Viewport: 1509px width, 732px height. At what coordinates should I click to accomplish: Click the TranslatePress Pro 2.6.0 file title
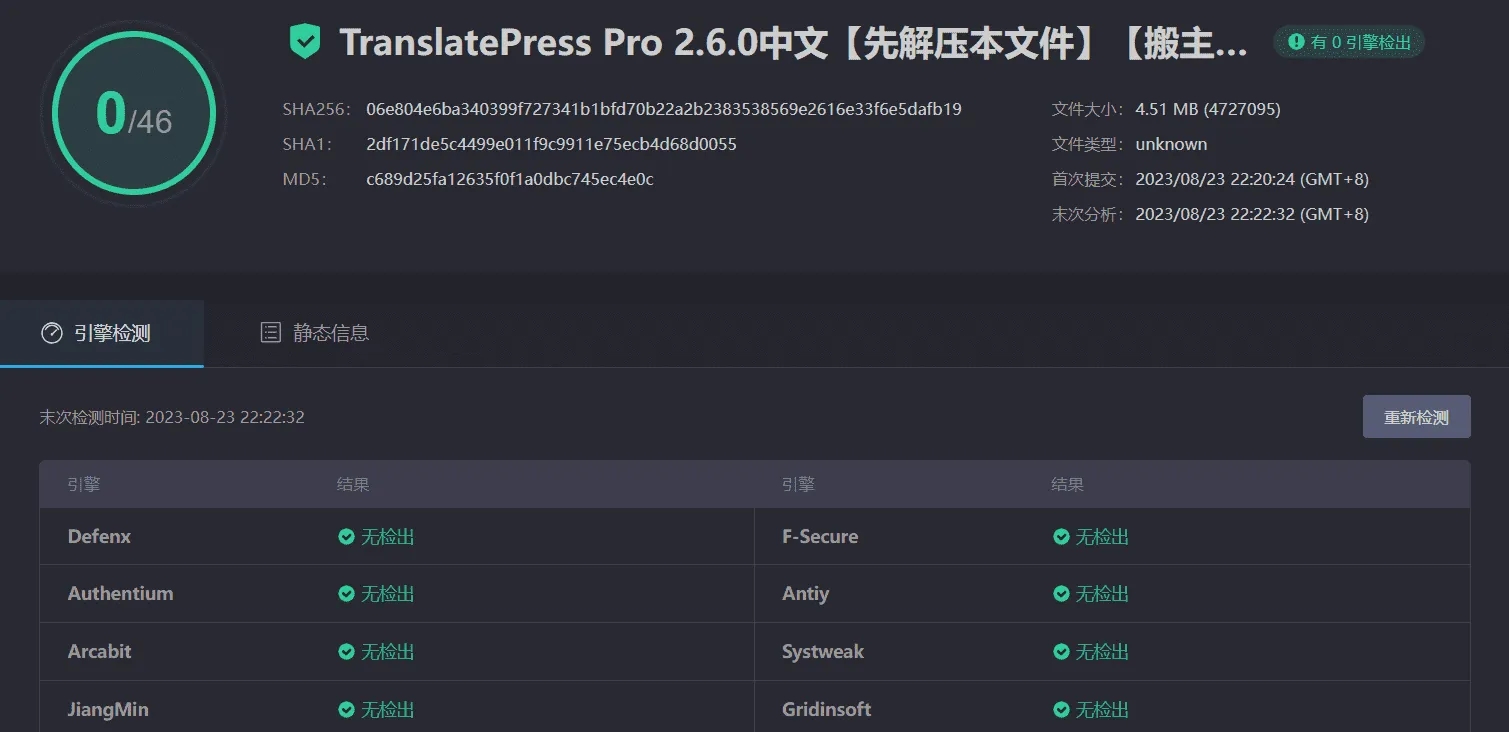click(794, 43)
